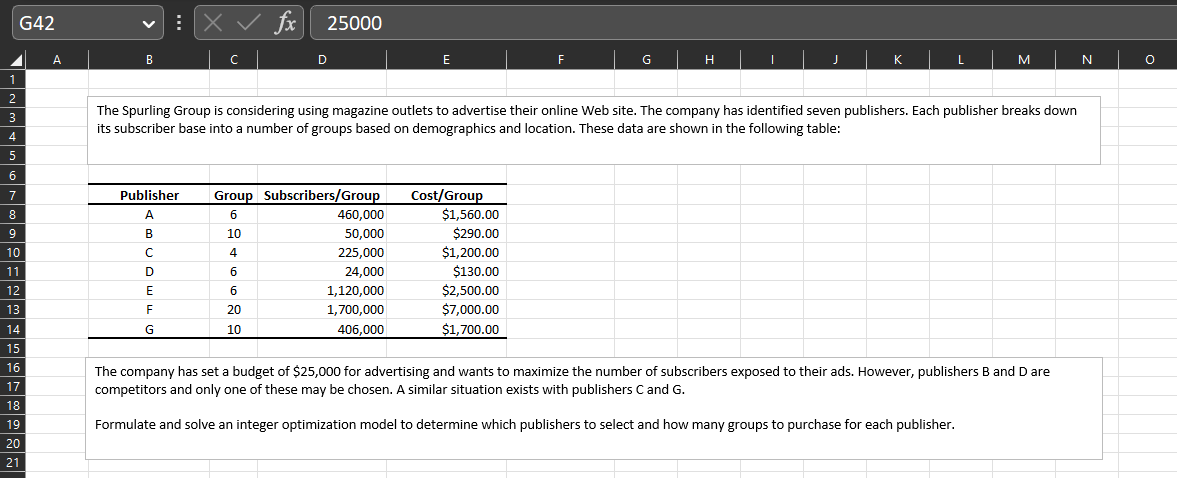Click the Group header cell
1177x478 pixels.
[233, 195]
